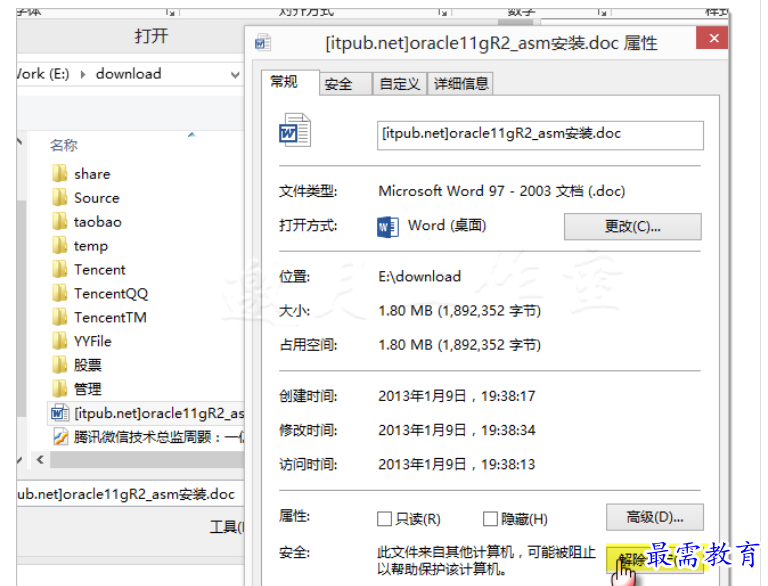Viewport: 768px width, 586px height.
Task: Click the 大小 value 1.80 MB (1,892,352 字节)
Action: coord(459,311)
